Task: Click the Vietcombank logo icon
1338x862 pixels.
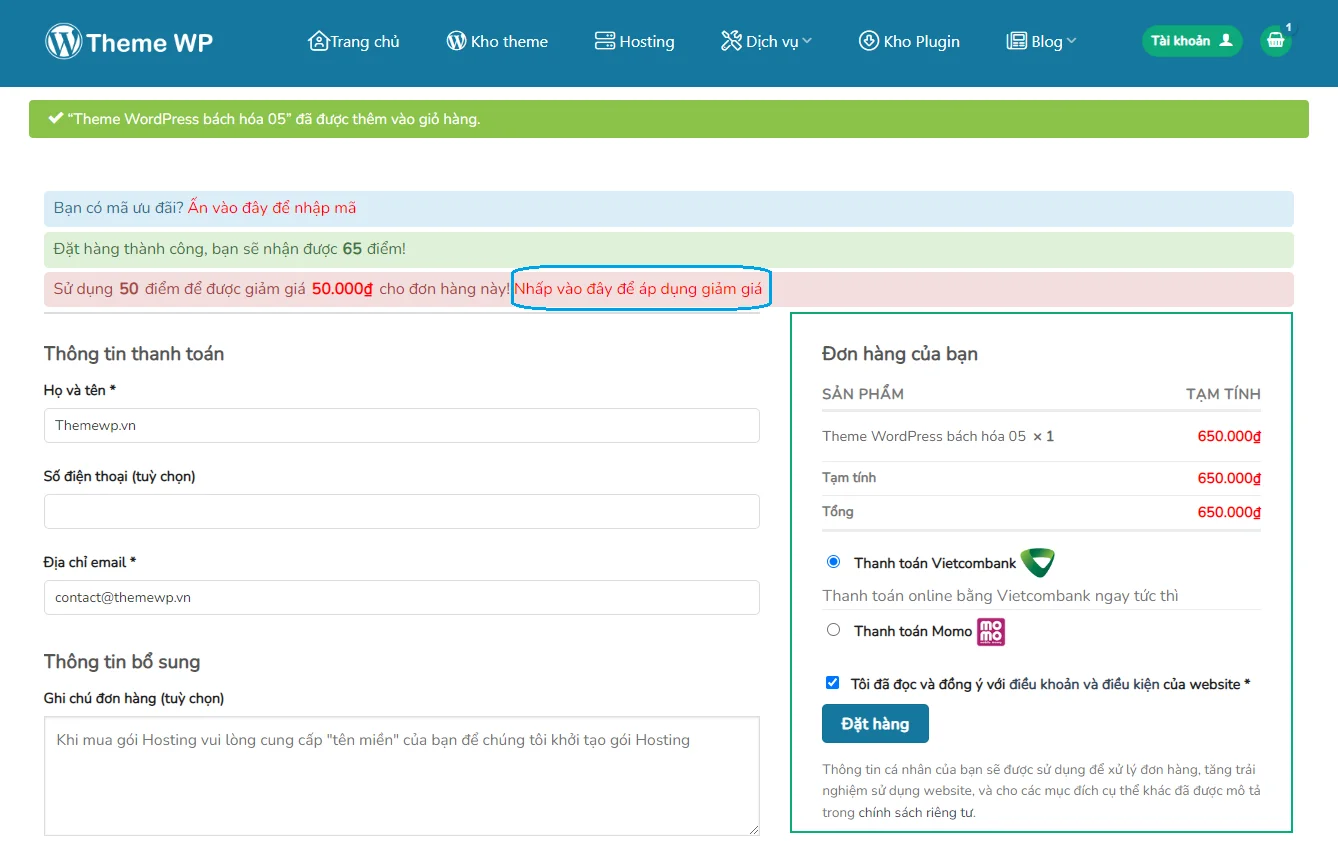Action: tap(1037, 563)
